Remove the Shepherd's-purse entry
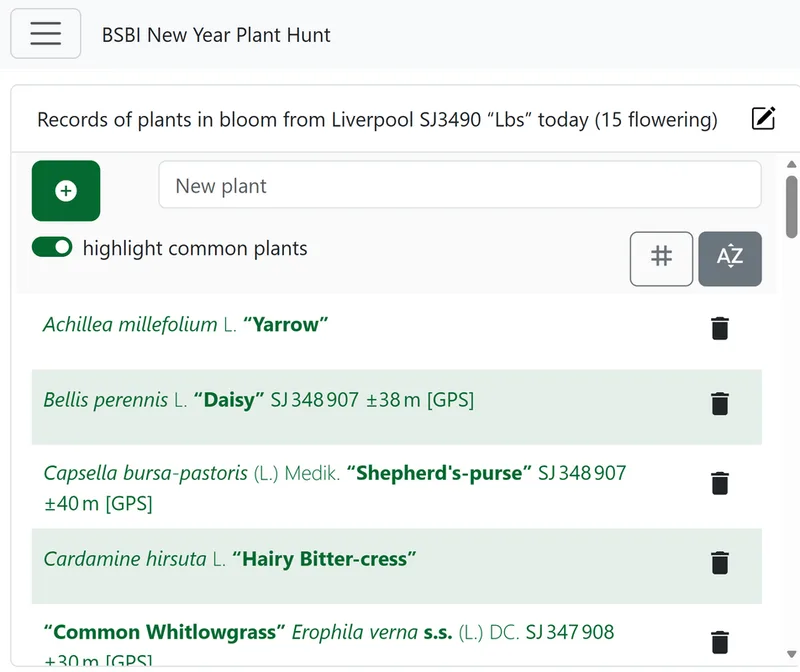The image size is (800, 672). point(720,483)
